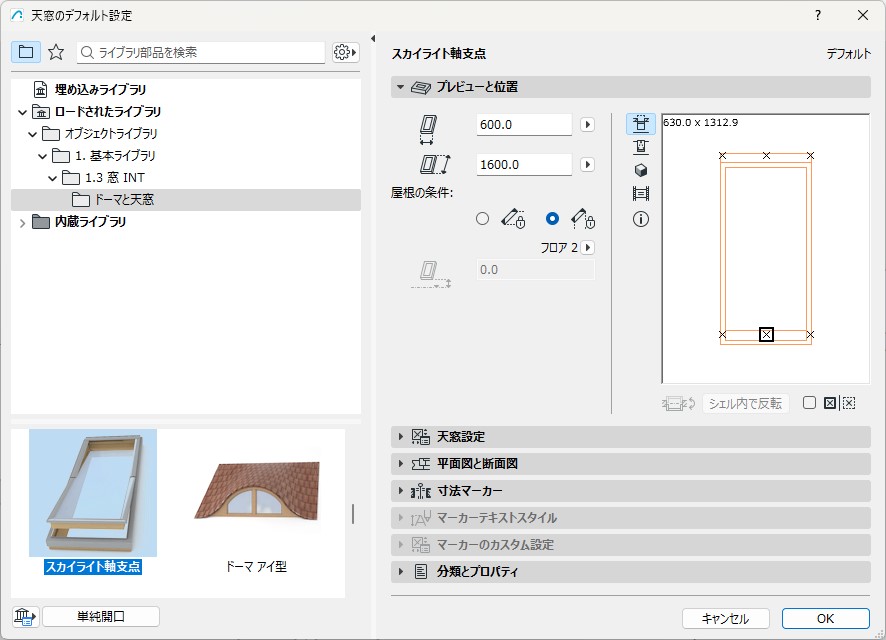Expand the 分類とプロパティ section

click(401, 572)
